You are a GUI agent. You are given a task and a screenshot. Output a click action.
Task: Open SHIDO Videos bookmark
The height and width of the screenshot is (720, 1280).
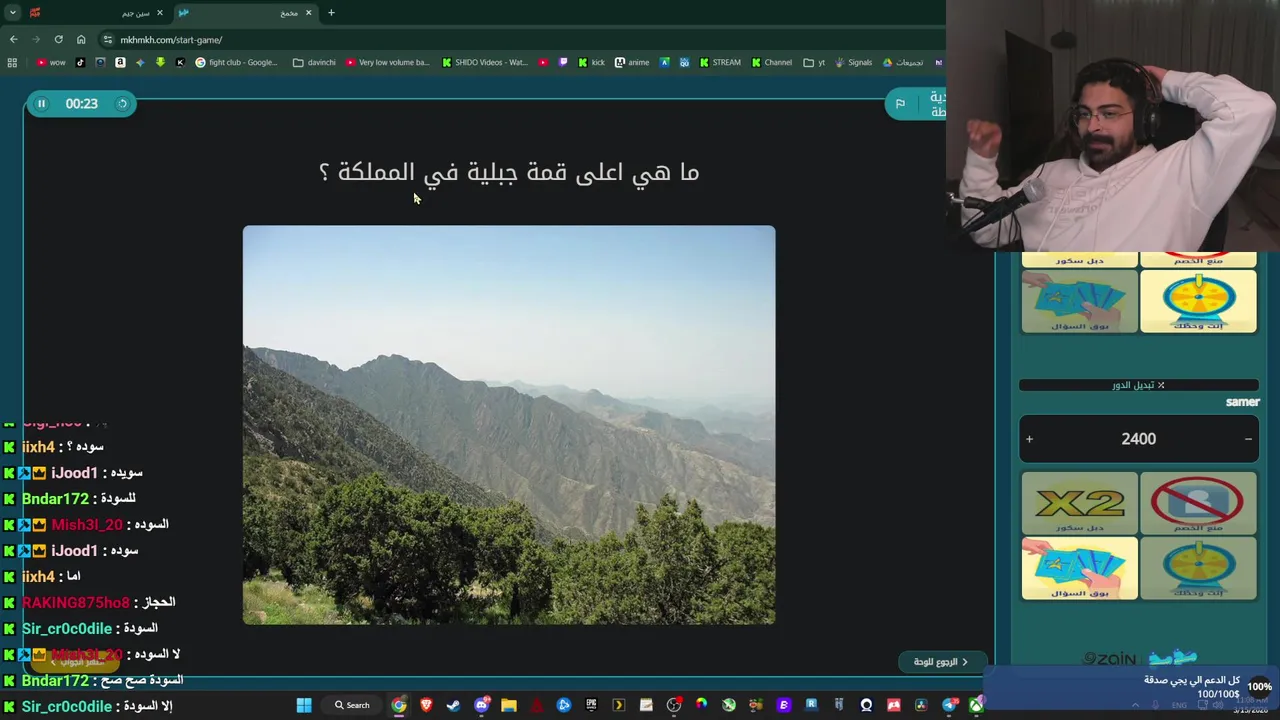484,62
